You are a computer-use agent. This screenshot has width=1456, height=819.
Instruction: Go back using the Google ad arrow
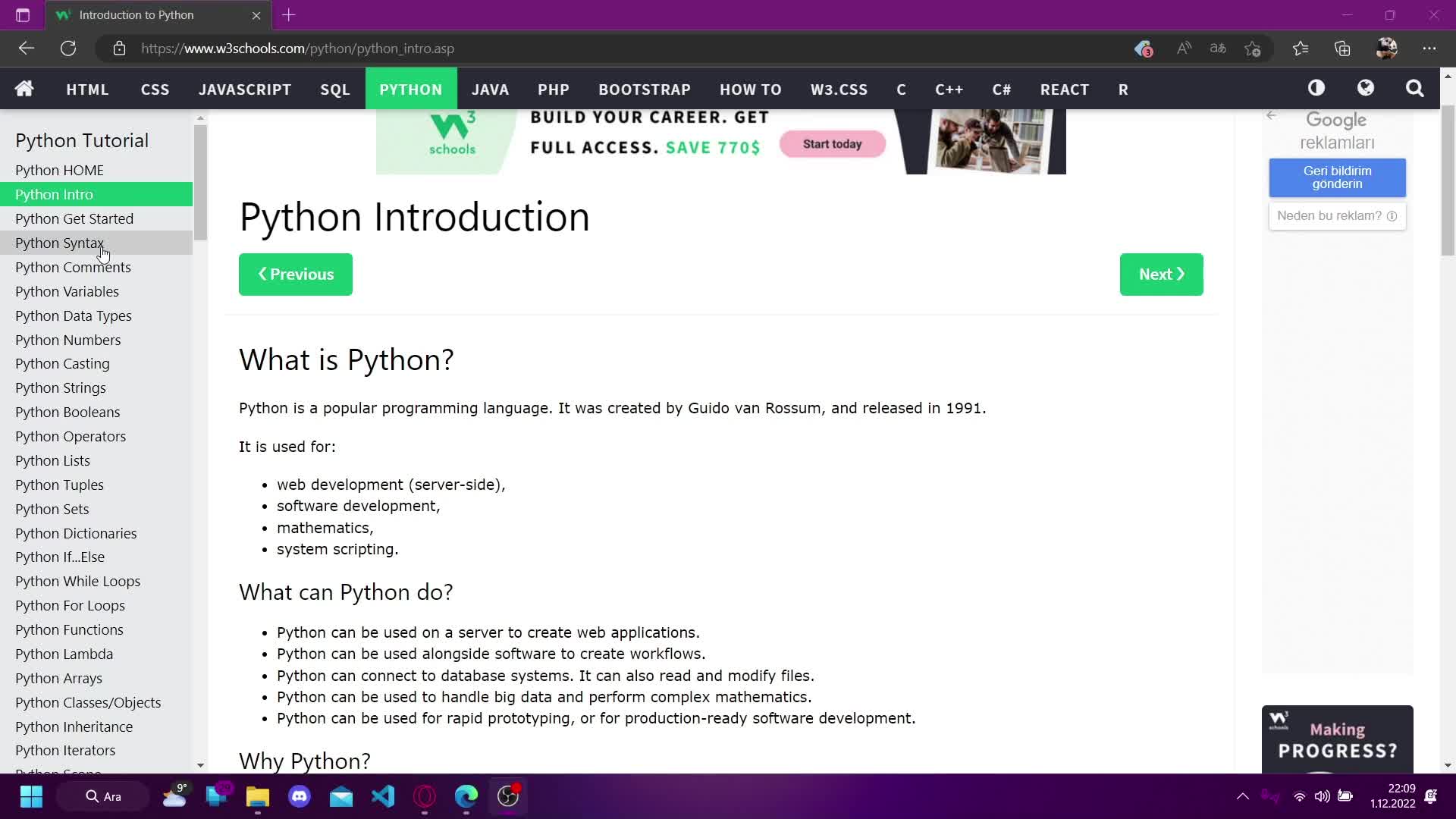[x=1272, y=115]
